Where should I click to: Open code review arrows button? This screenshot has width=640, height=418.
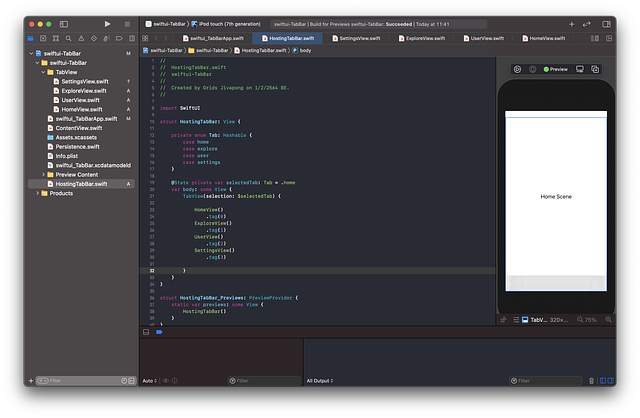click(587, 24)
